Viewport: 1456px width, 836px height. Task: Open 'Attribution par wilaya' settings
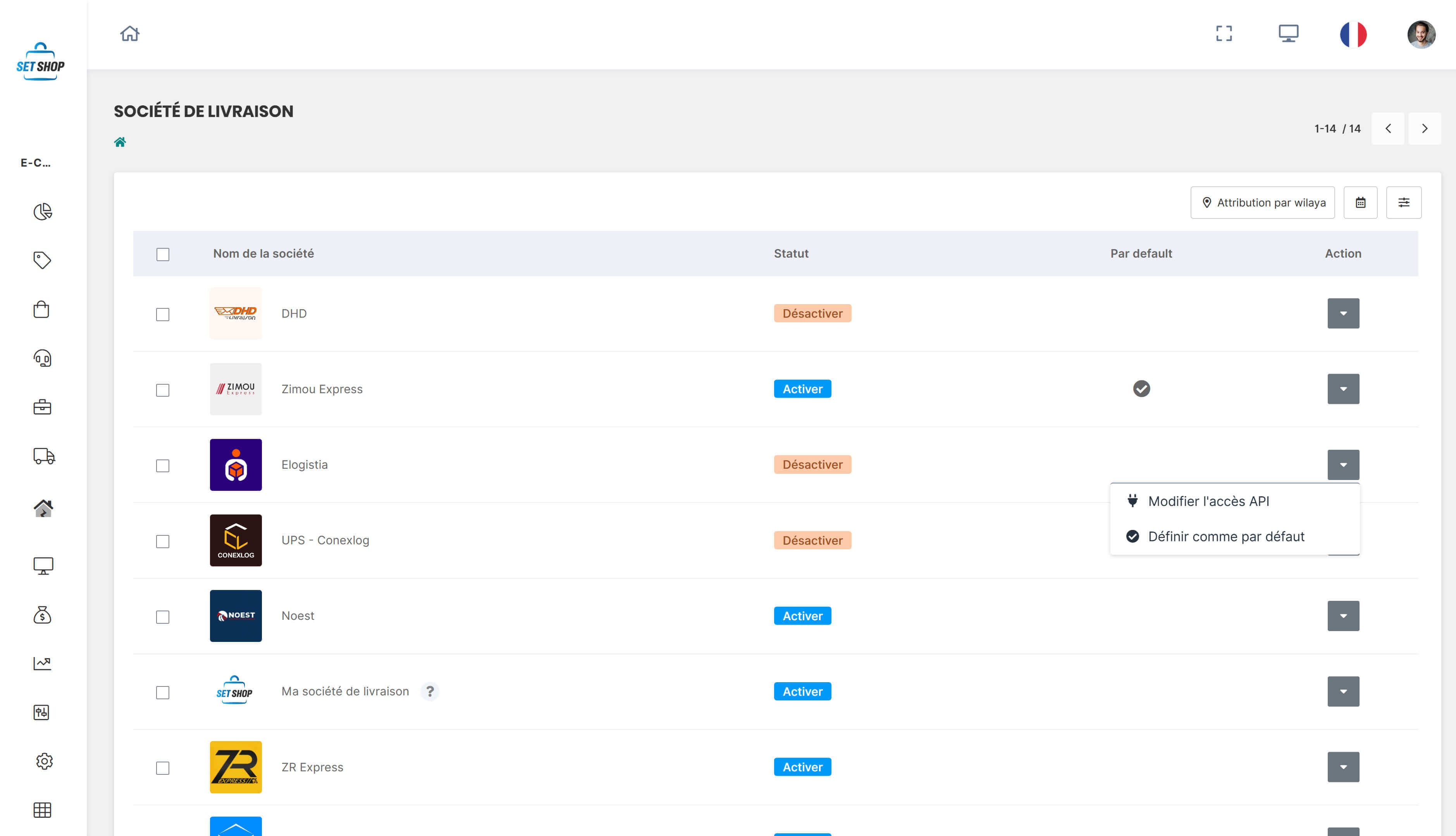click(1263, 202)
